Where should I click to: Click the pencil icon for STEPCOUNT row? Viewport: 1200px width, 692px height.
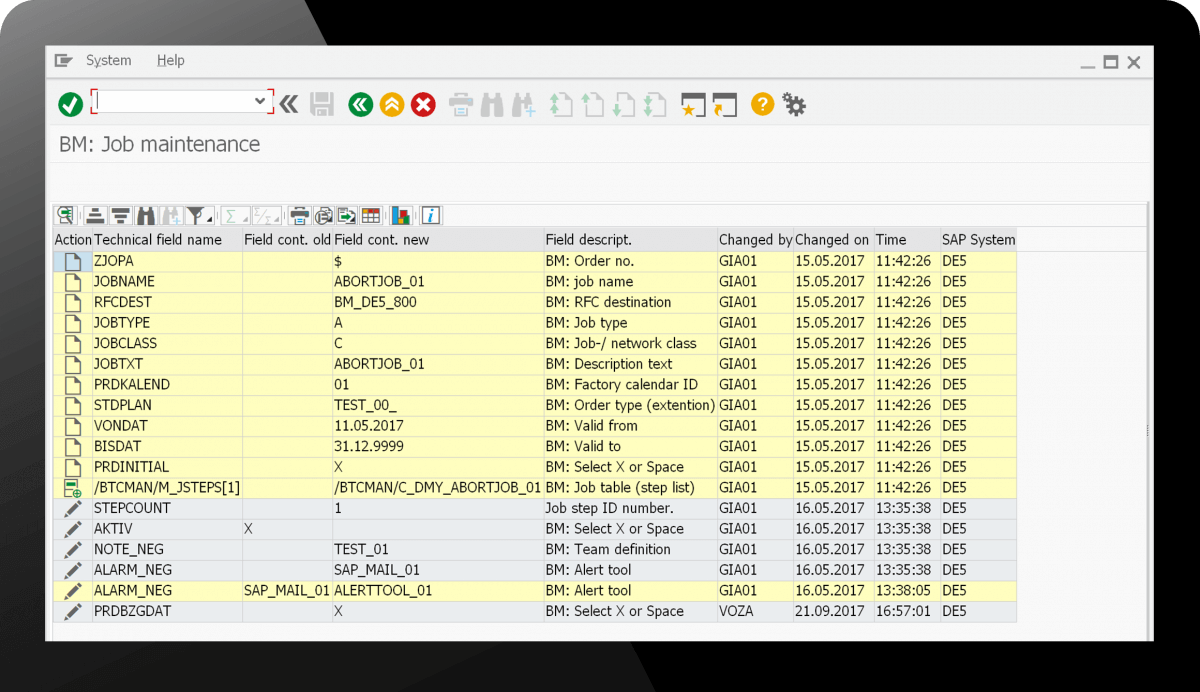click(x=72, y=508)
